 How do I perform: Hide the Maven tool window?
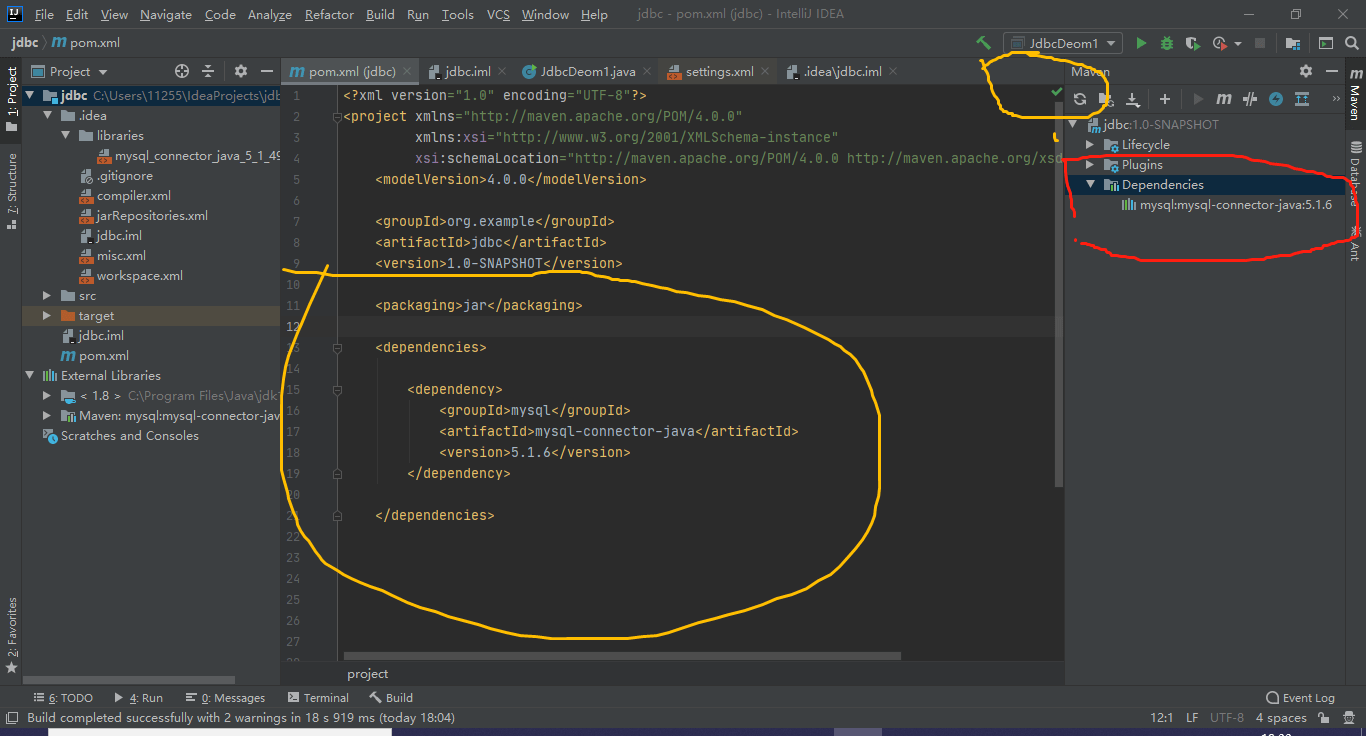(1331, 71)
